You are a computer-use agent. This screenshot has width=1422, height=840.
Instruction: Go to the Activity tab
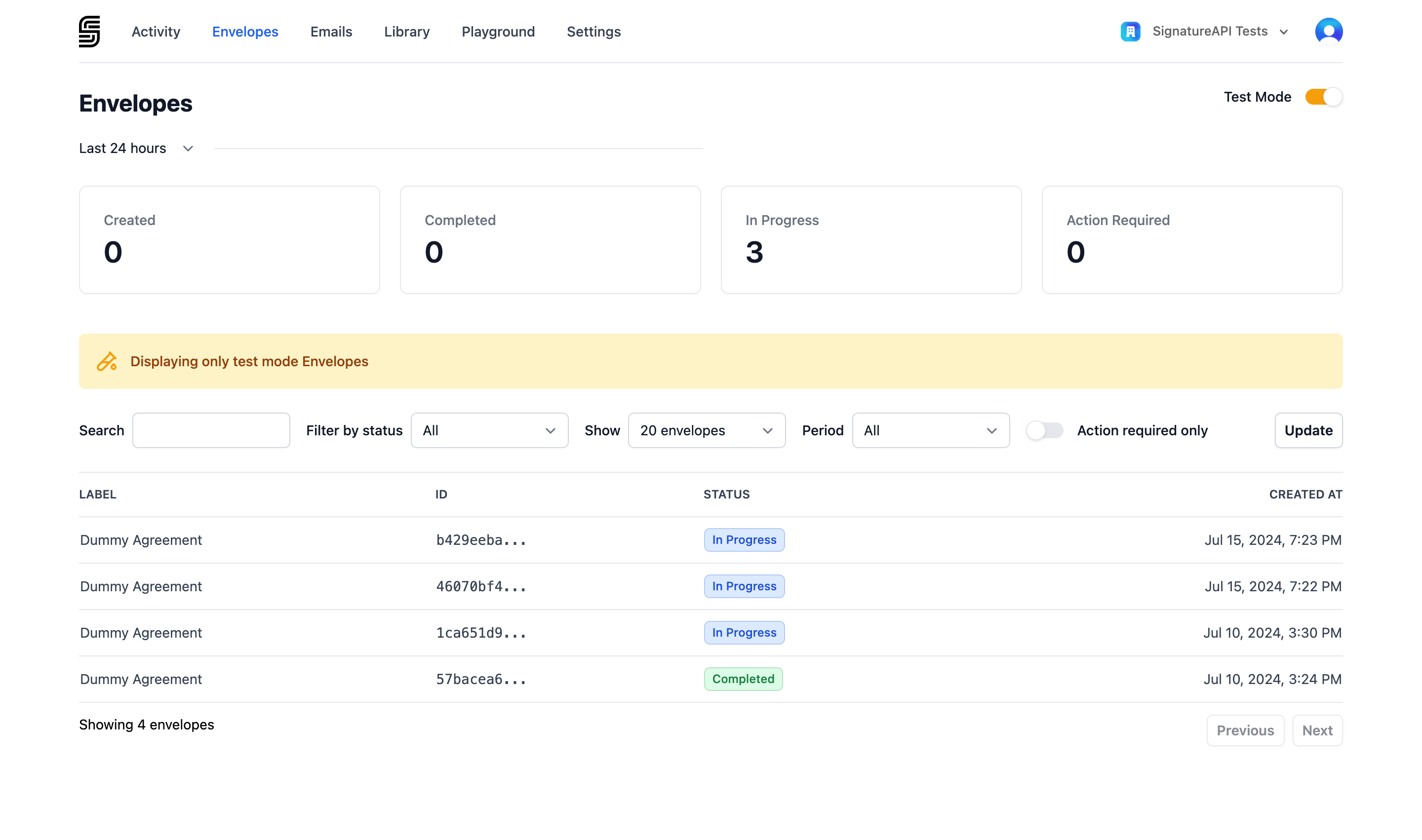click(156, 32)
